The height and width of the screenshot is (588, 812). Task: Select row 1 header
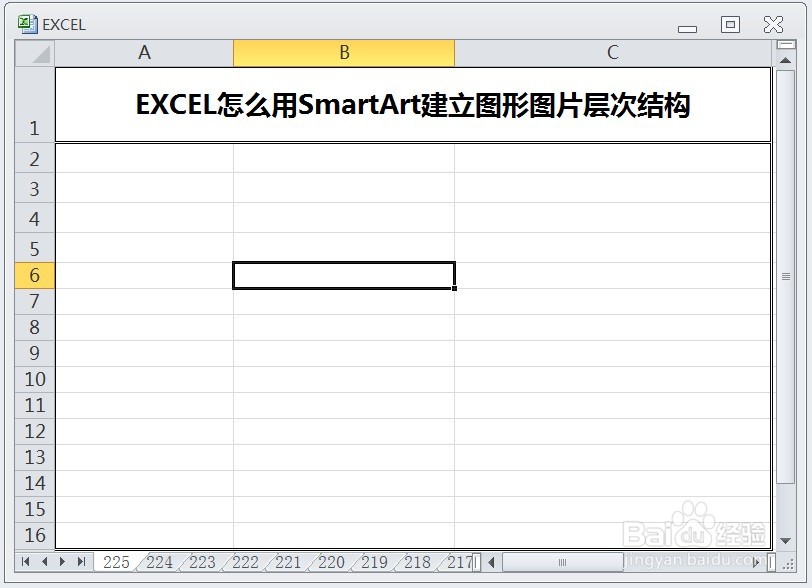[35, 105]
